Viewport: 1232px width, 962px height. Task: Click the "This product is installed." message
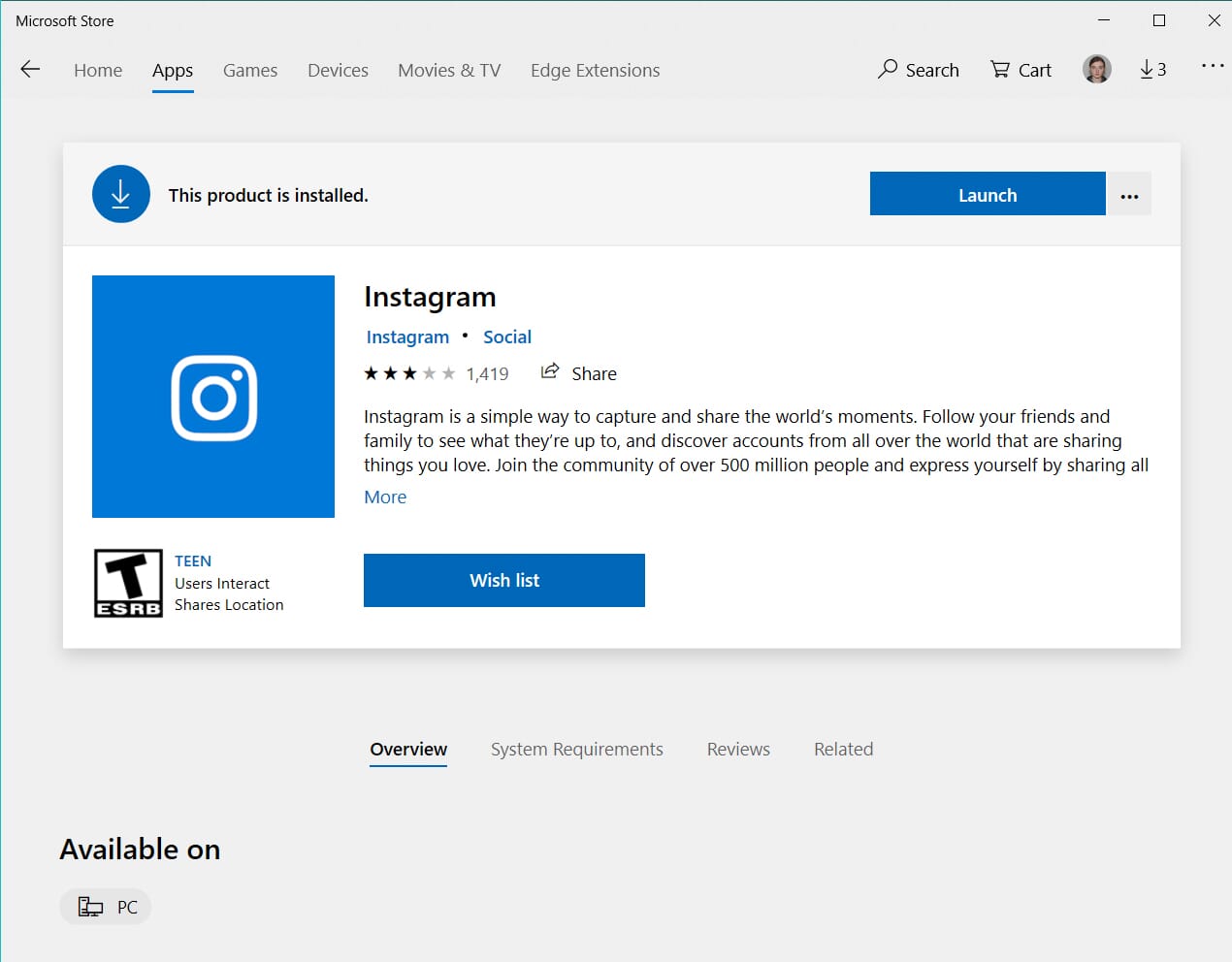268,195
